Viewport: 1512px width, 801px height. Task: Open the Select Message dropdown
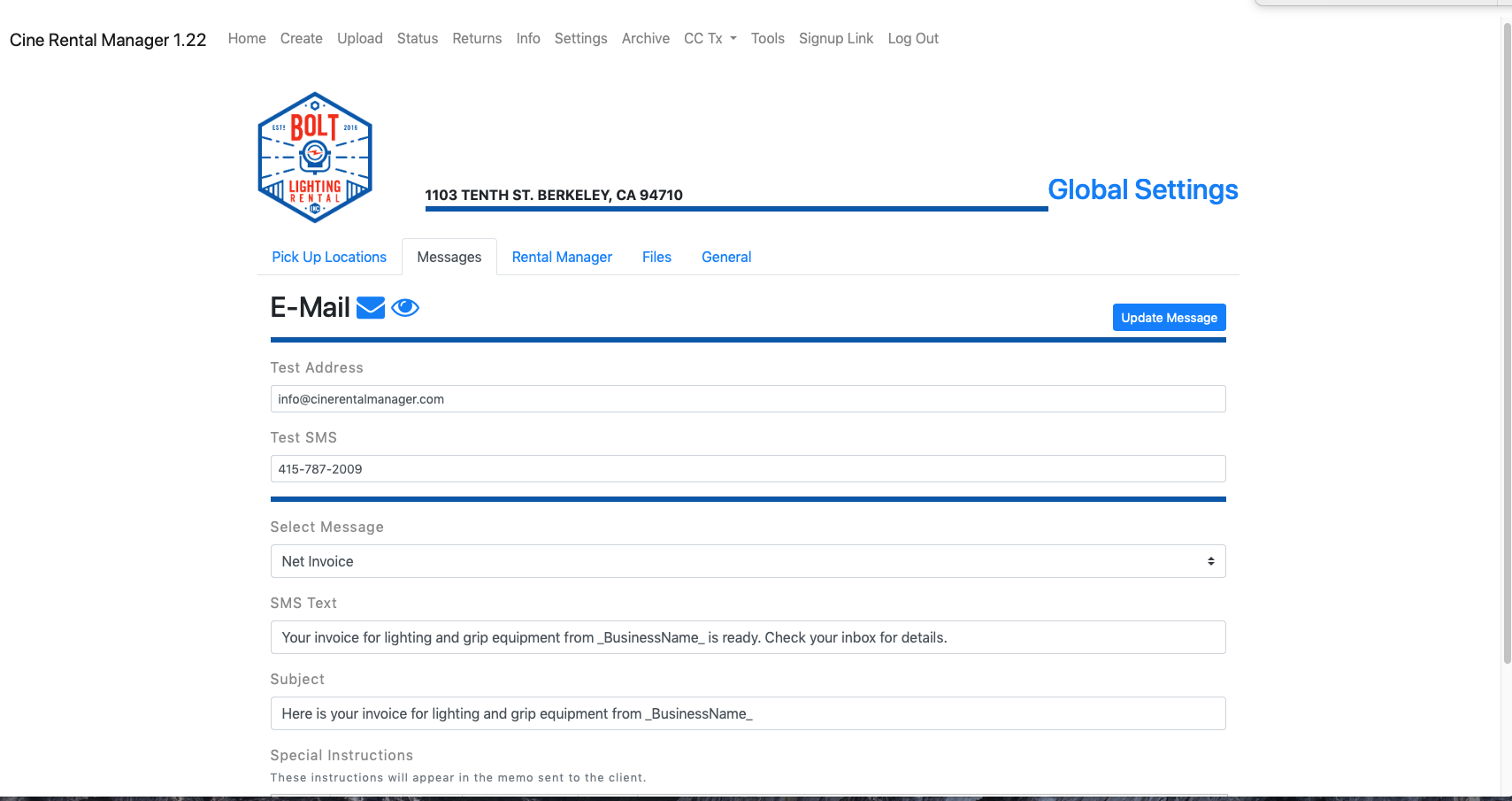[x=748, y=561]
